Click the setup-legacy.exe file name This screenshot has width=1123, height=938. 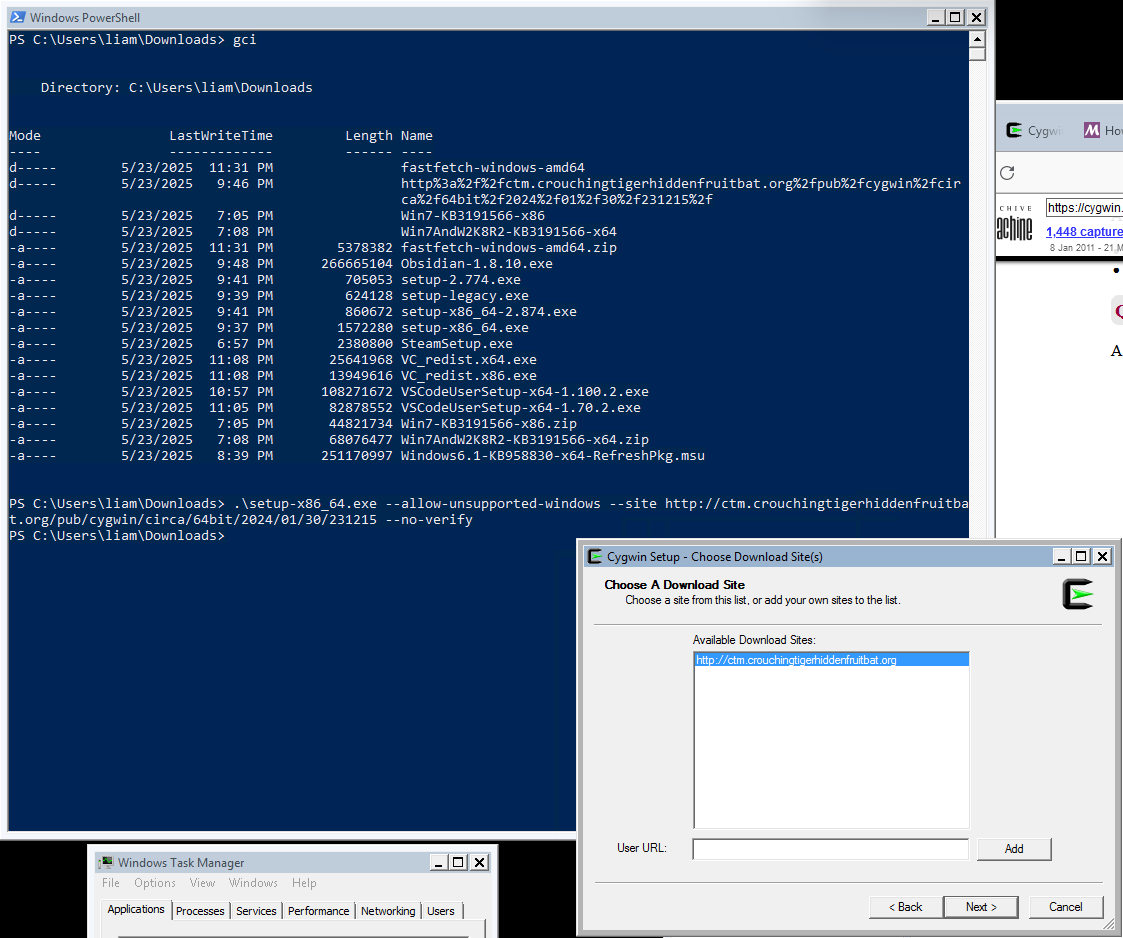465,296
